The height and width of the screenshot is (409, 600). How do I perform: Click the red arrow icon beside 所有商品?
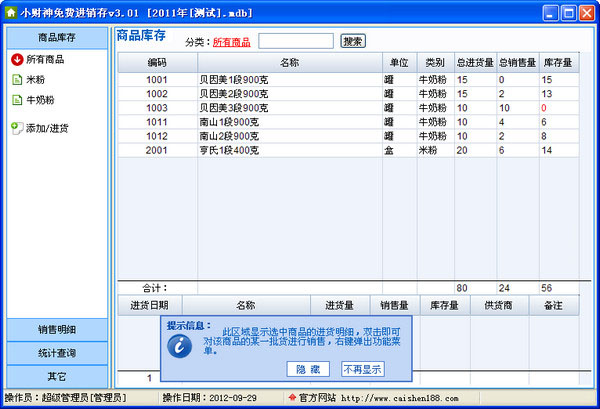coord(17,59)
